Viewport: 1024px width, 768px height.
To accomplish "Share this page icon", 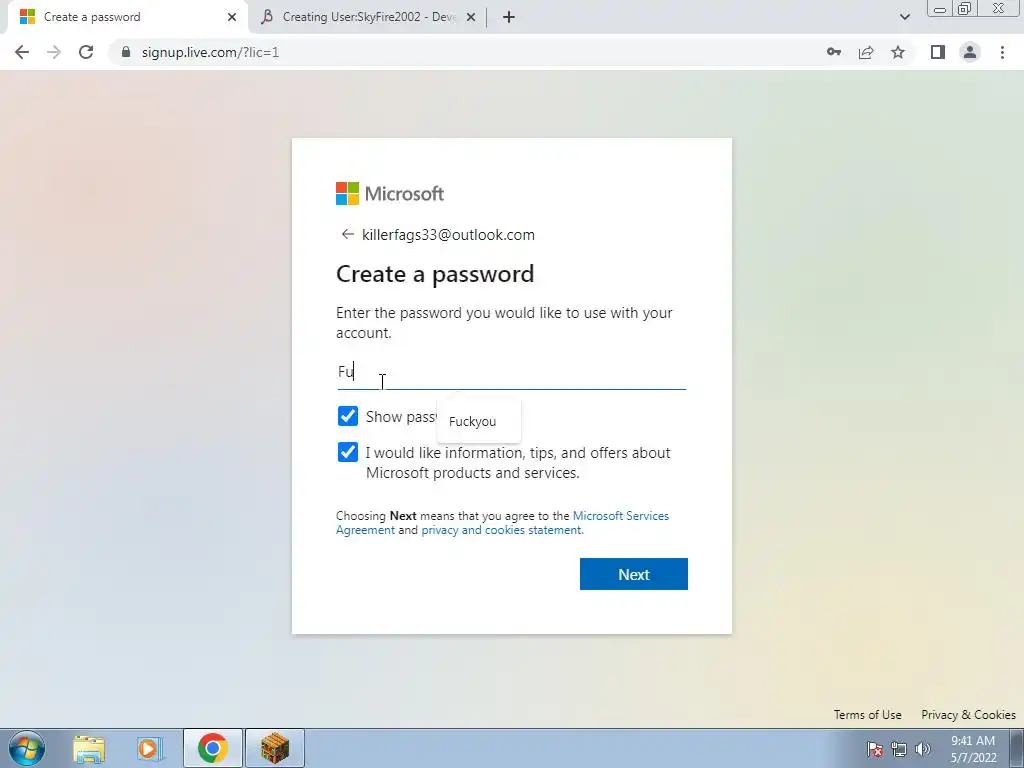I will 866,52.
